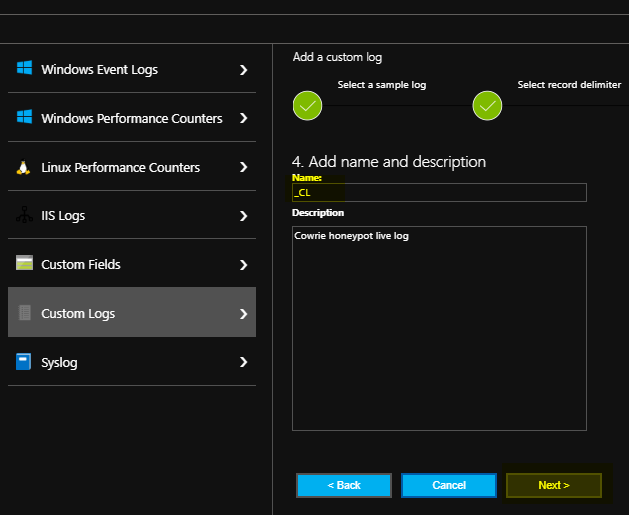Expand the Custom Fields chevron
629x515 pixels.
[x=243, y=264]
